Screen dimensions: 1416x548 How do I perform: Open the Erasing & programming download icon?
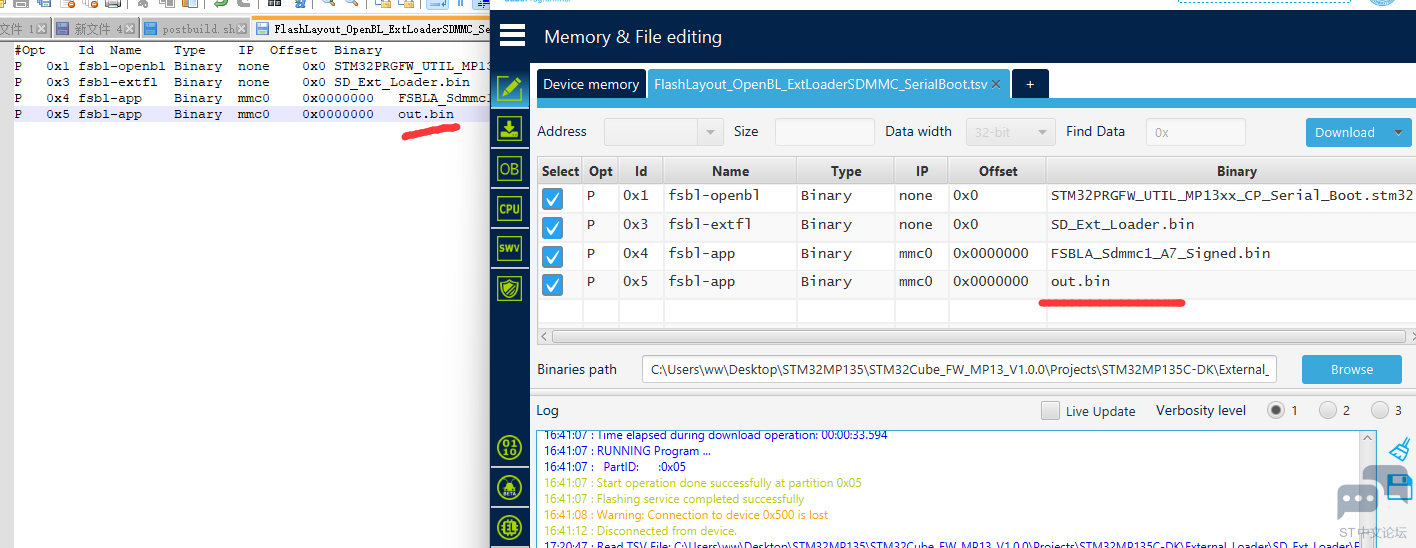pos(510,128)
